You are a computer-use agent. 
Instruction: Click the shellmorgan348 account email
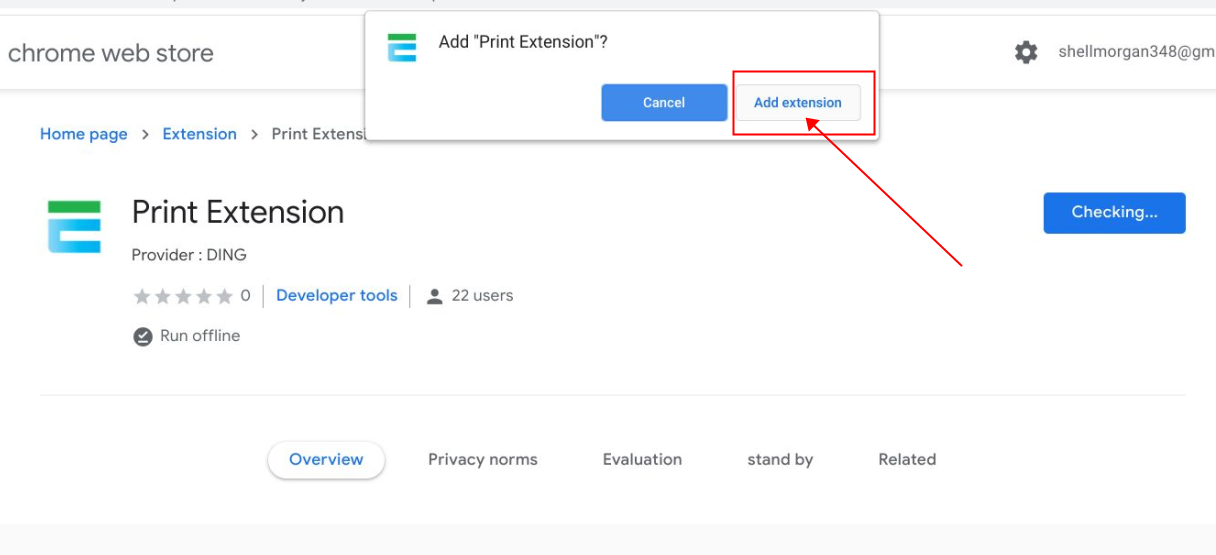[x=1137, y=52]
